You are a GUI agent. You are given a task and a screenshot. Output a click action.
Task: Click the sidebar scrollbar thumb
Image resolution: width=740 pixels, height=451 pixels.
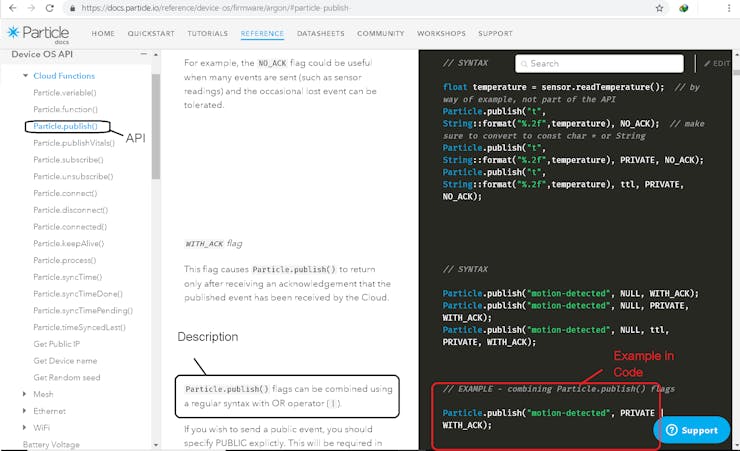coord(156,126)
